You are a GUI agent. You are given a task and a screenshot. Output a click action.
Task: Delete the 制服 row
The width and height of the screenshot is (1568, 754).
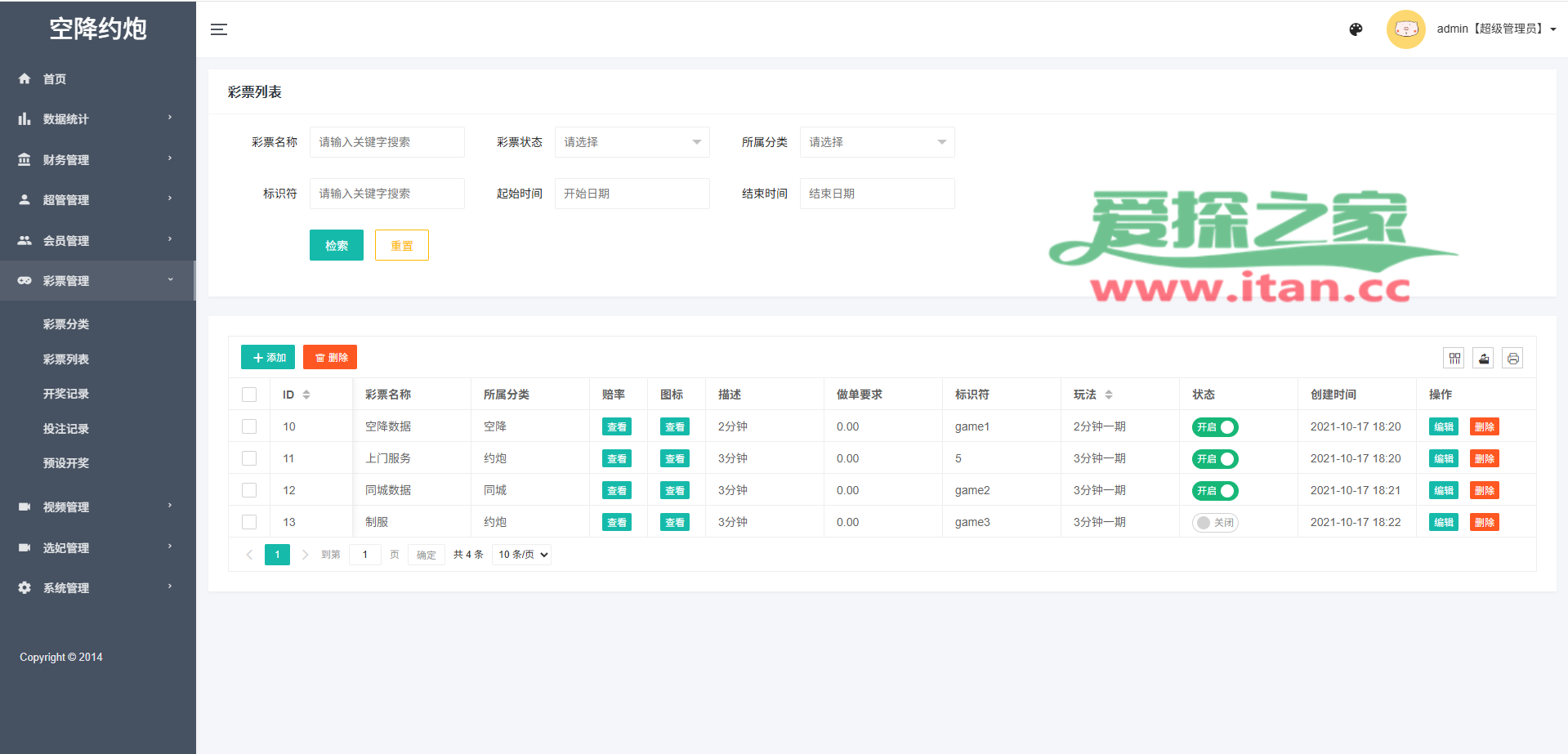[x=1485, y=522]
